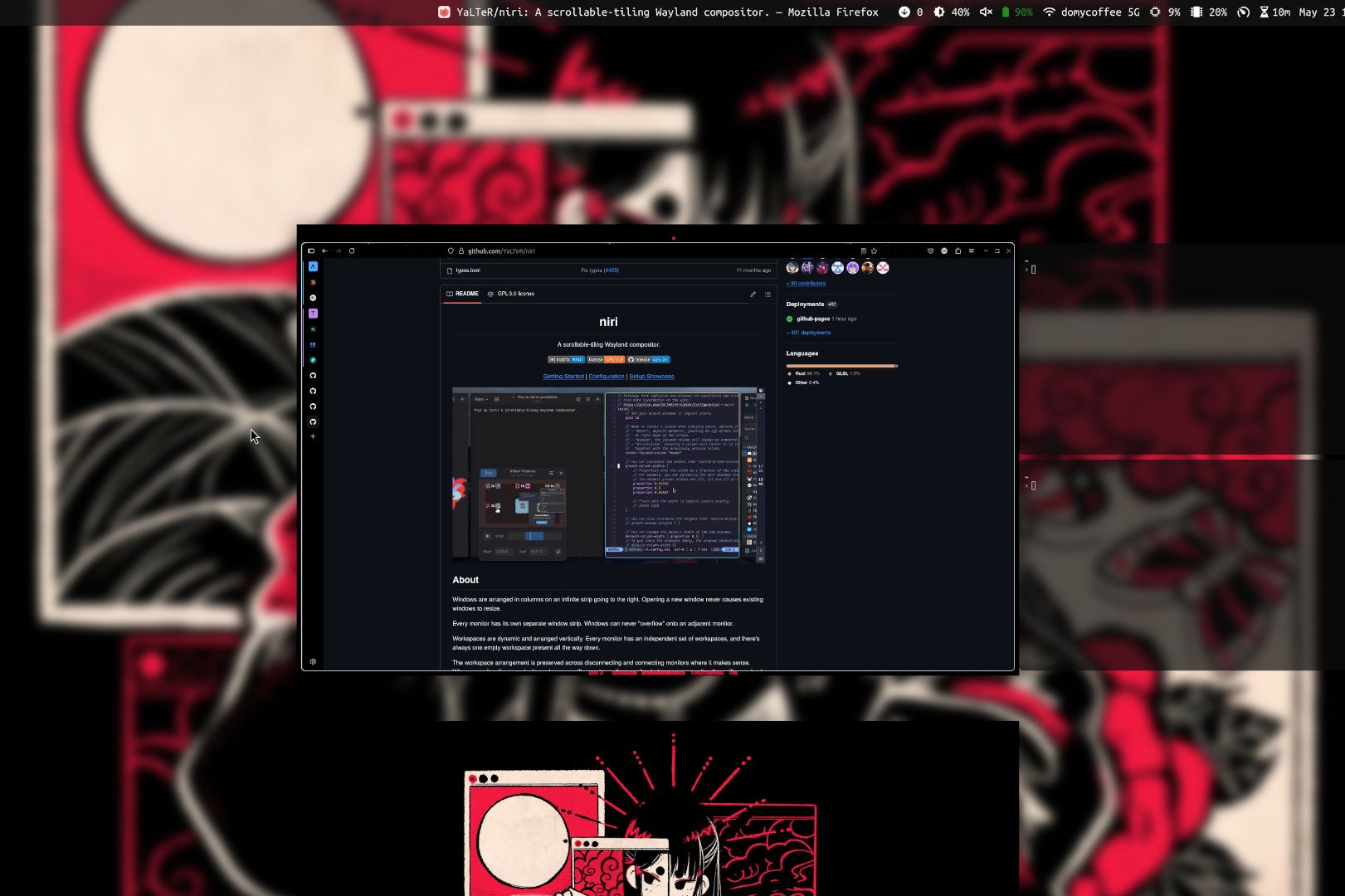
Task: Switch to the GPL-3.0 license tab
Action: point(511,294)
